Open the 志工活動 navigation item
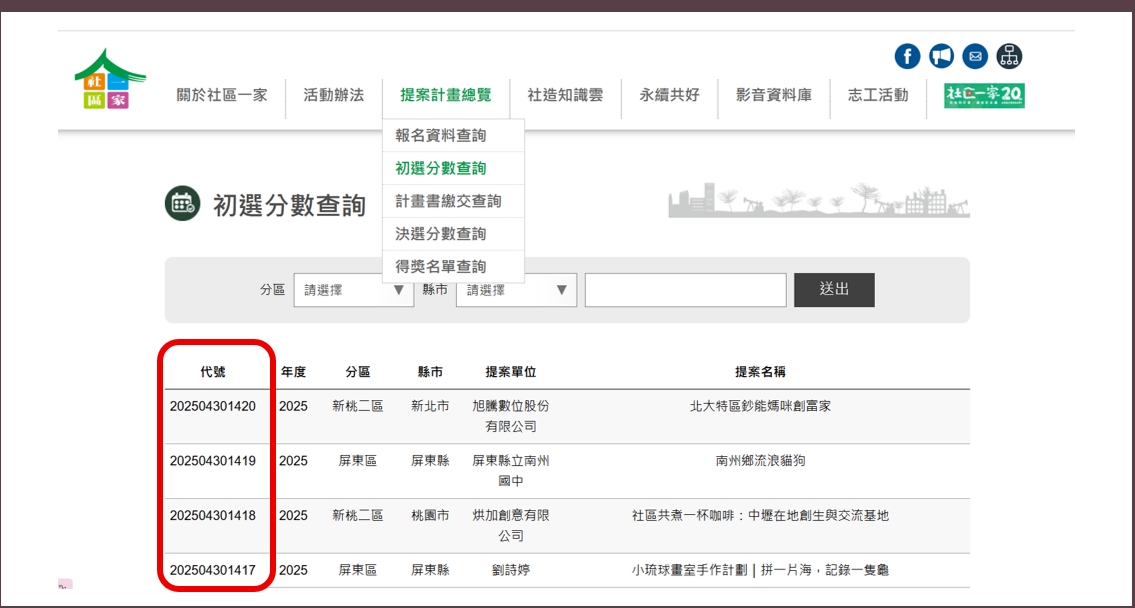The image size is (1135, 608). click(878, 95)
